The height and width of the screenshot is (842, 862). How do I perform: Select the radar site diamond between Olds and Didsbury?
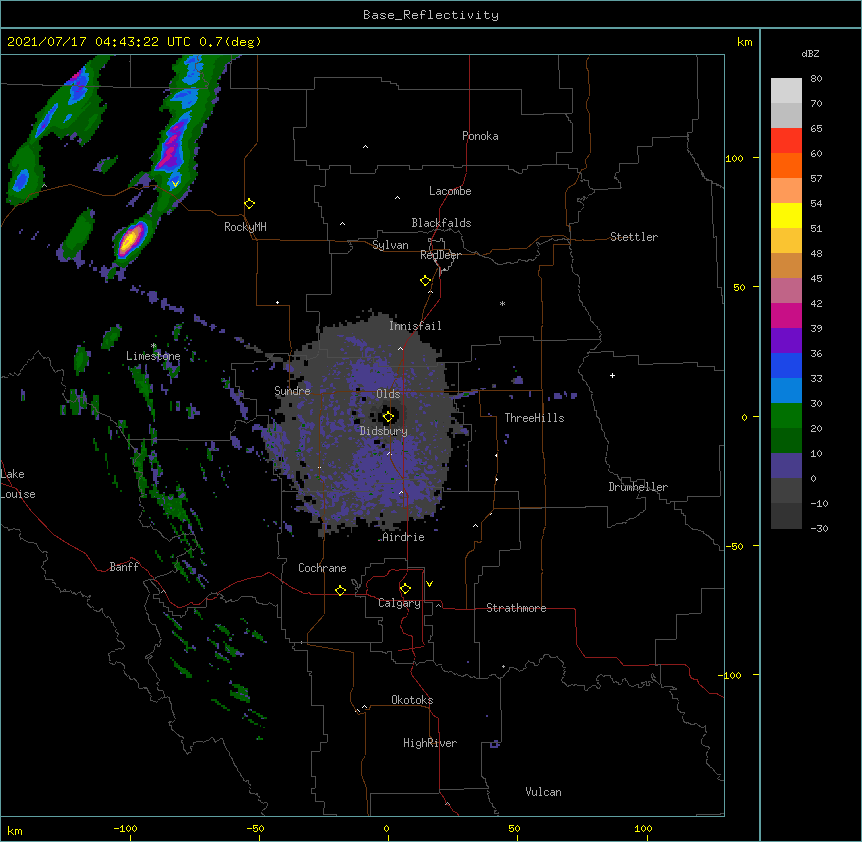(x=389, y=417)
